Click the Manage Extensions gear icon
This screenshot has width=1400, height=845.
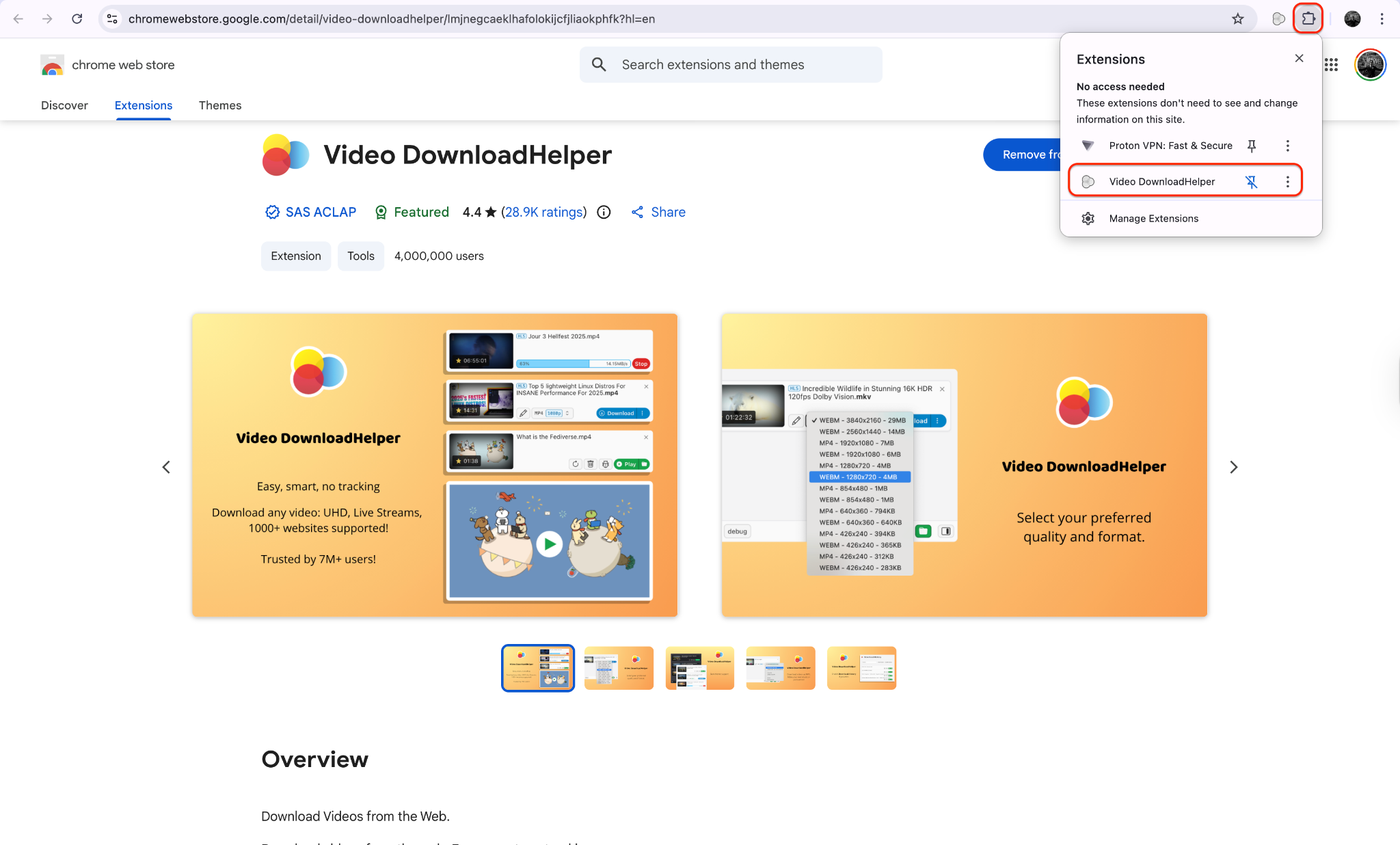click(1088, 218)
